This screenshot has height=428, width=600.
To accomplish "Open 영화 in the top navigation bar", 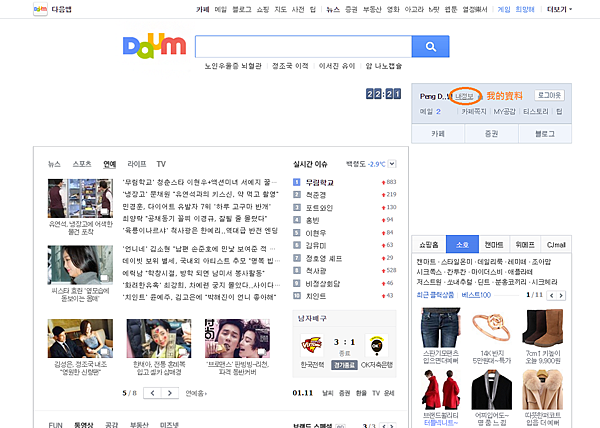I will (x=393, y=9).
